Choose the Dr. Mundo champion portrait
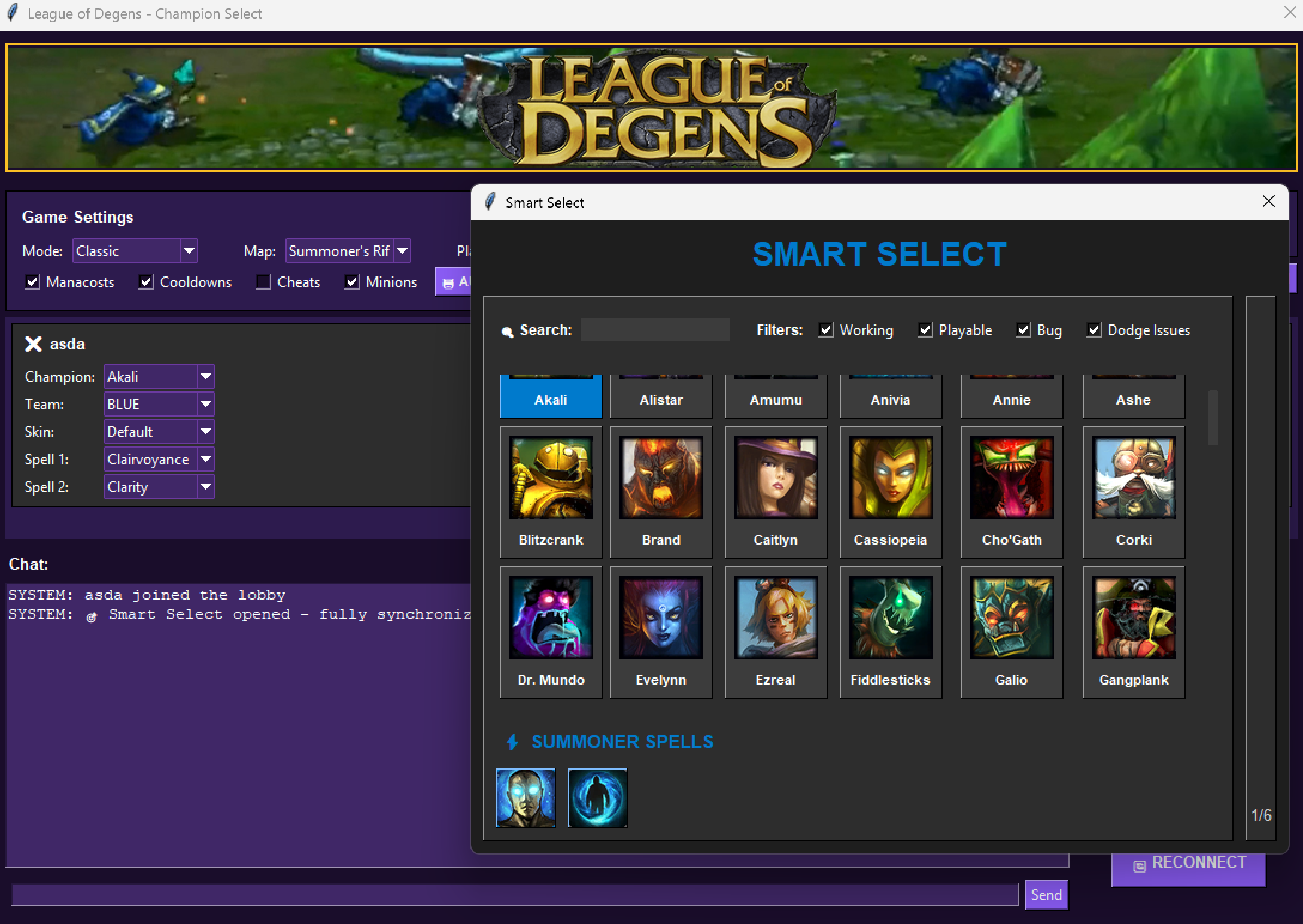This screenshot has height=924, width=1303. pyautogui.click(x=551, y=618)
